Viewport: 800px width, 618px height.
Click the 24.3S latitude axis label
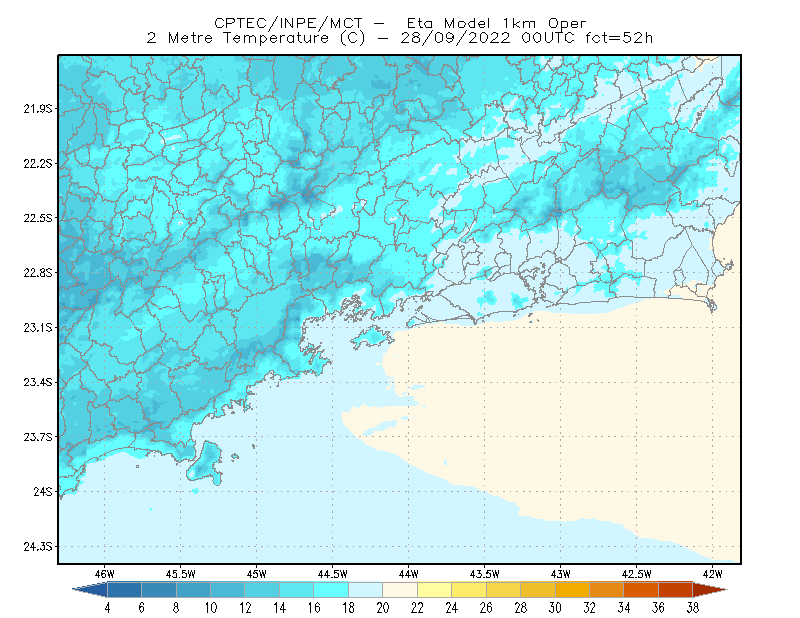tap(38, 547)
